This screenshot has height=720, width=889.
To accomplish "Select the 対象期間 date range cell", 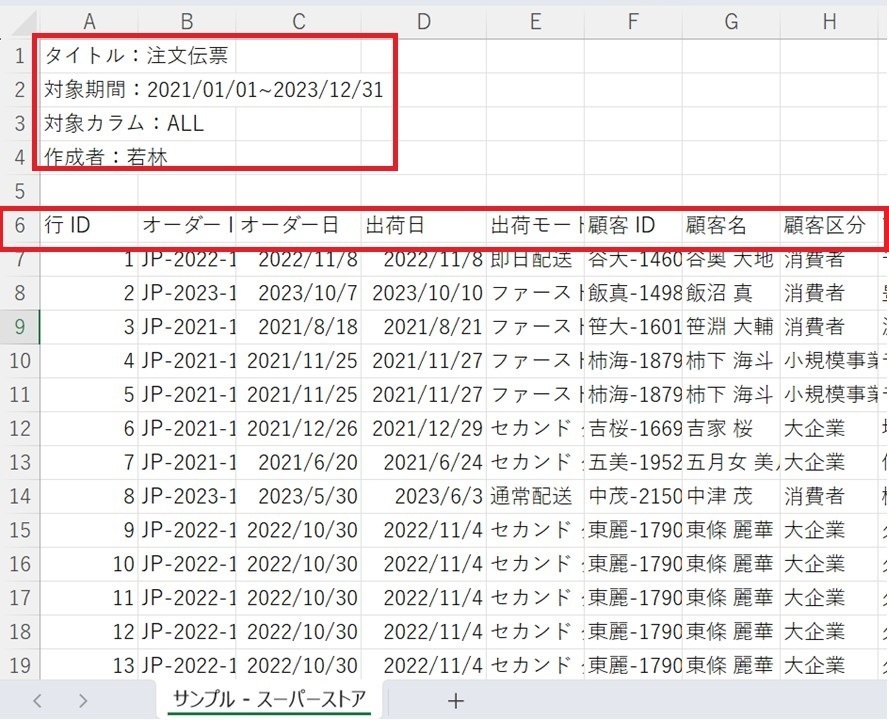I will [213, 90].
